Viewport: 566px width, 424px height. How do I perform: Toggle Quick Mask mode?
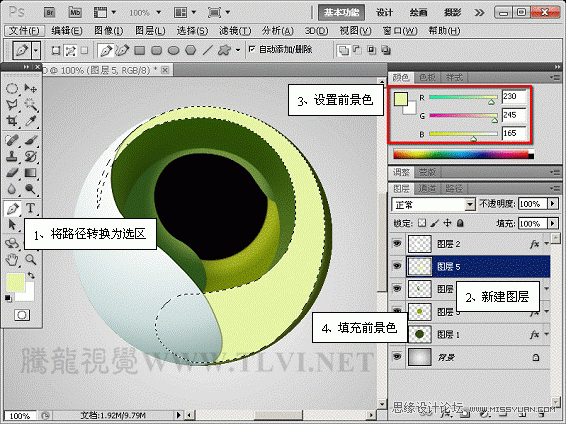[22, 315]
